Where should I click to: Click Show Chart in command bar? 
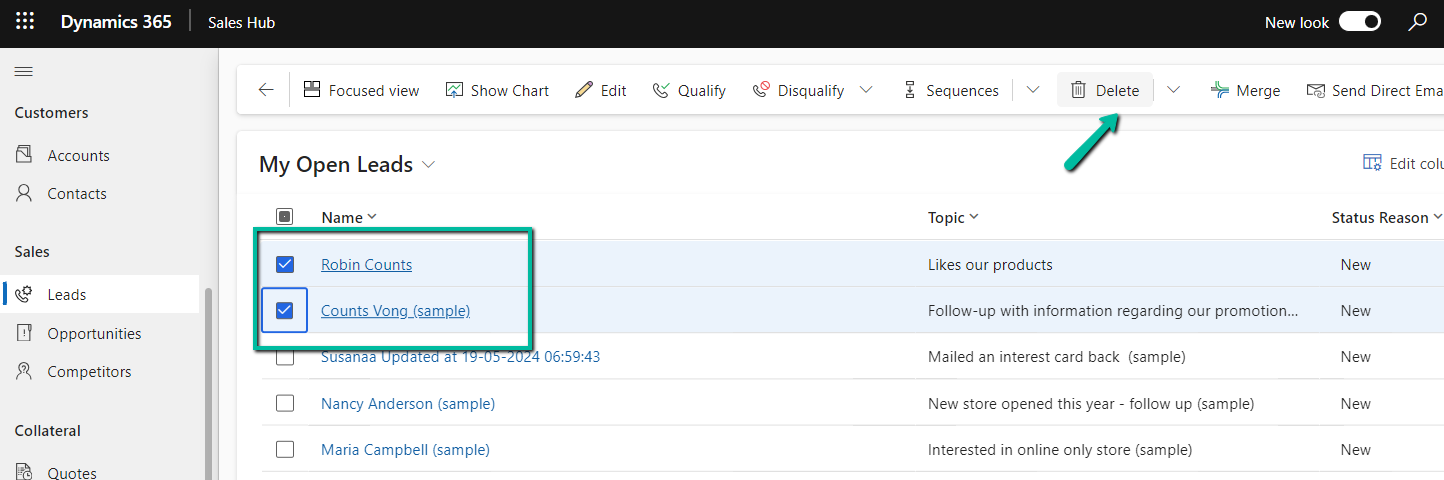[x=497, y=90]
